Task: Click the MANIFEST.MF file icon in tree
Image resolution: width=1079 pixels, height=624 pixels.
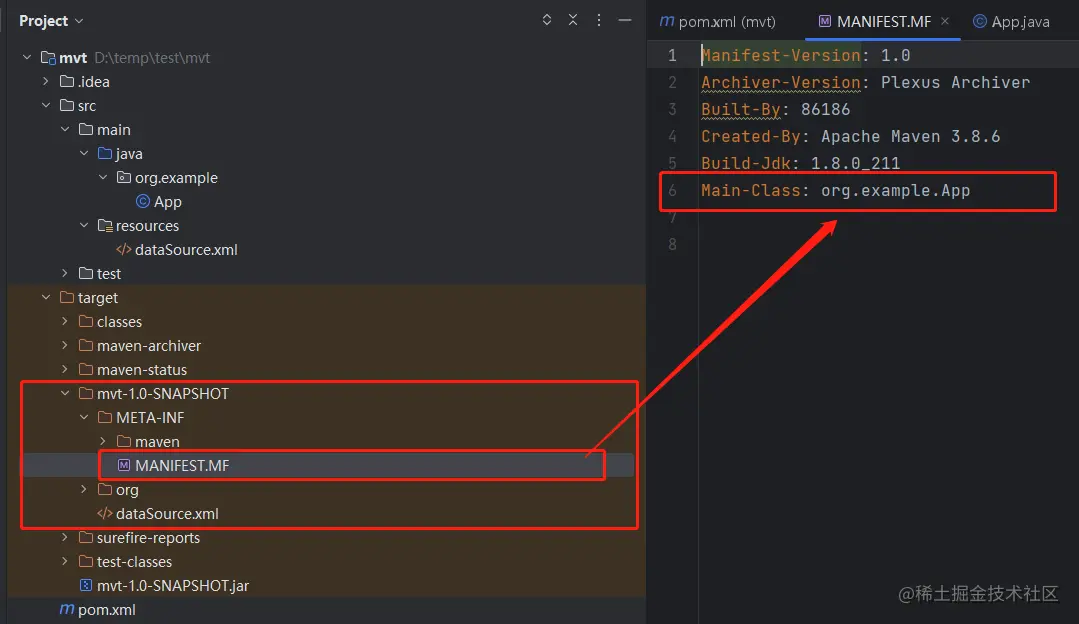Action: tap(124, 465)
